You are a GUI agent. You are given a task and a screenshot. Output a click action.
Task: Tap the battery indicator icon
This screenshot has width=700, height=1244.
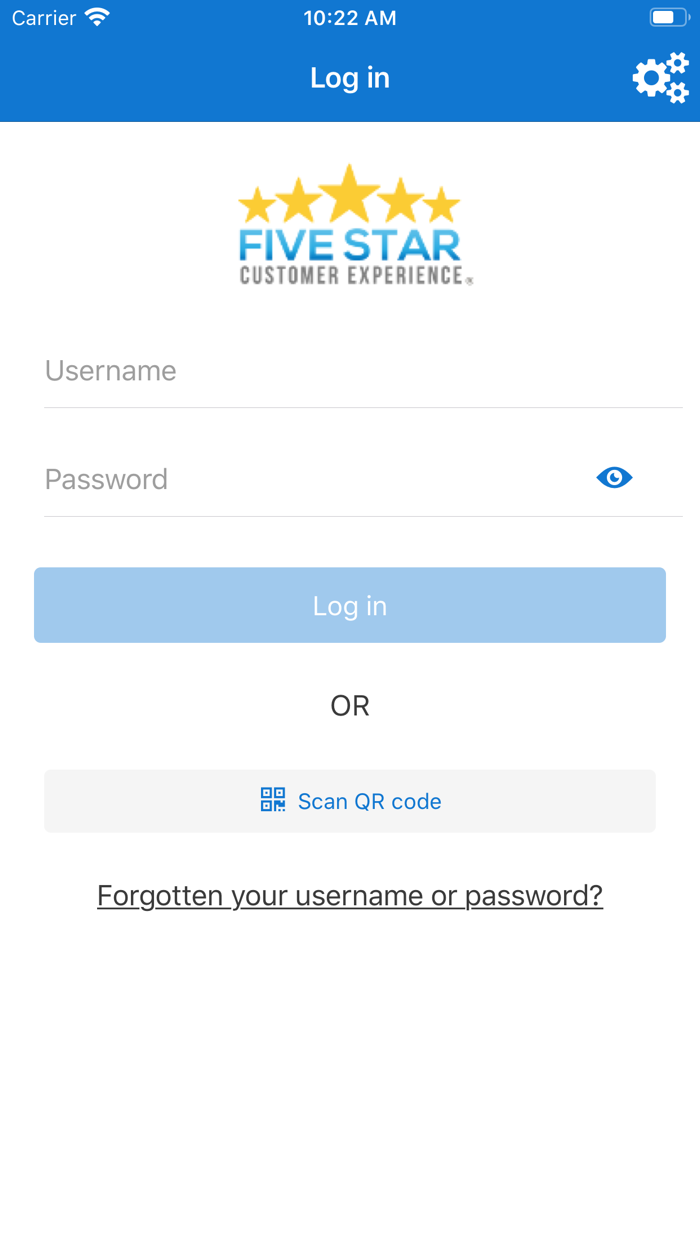click(667, 18)
